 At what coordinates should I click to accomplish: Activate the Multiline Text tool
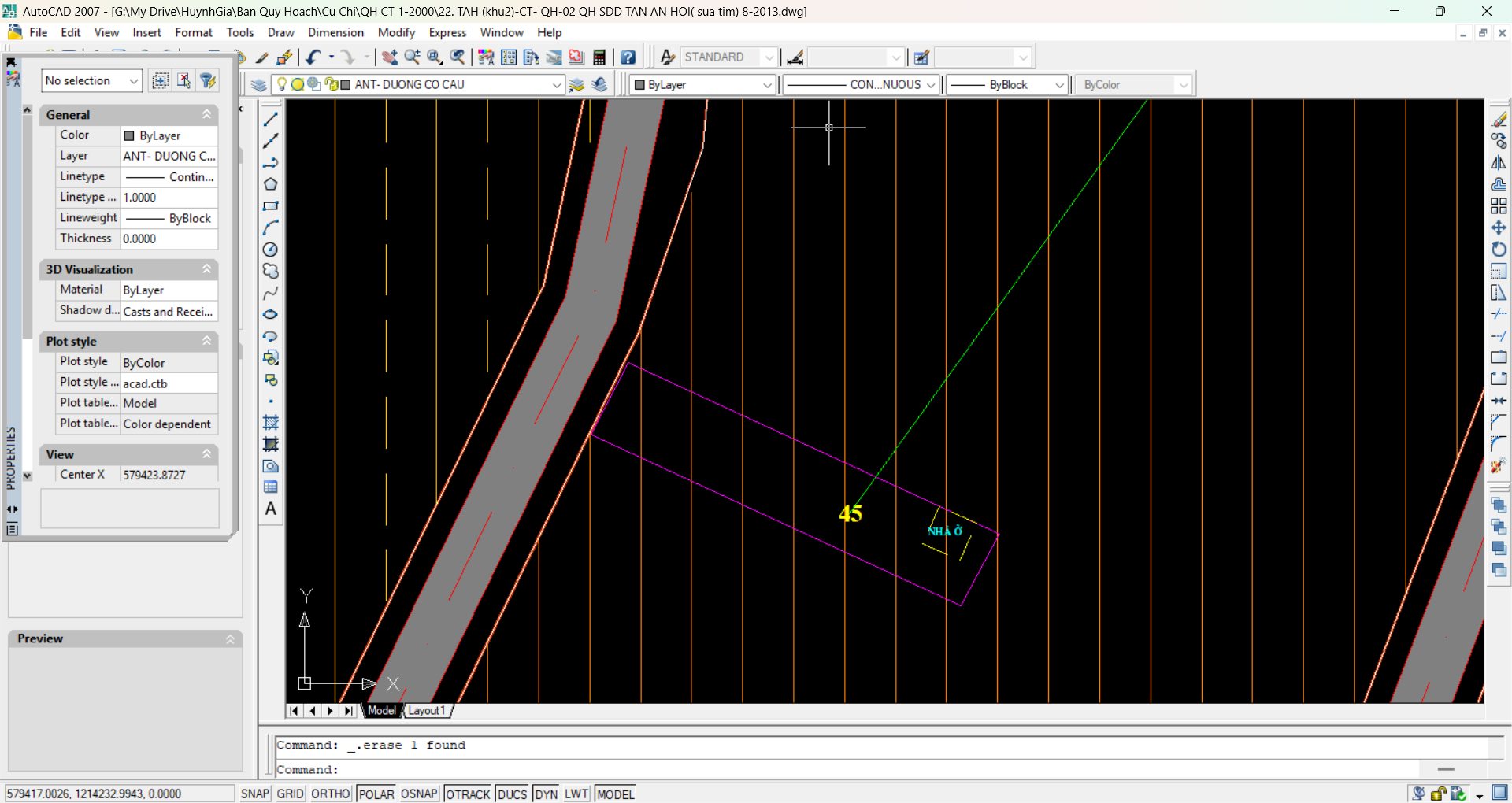pos(270,509)
